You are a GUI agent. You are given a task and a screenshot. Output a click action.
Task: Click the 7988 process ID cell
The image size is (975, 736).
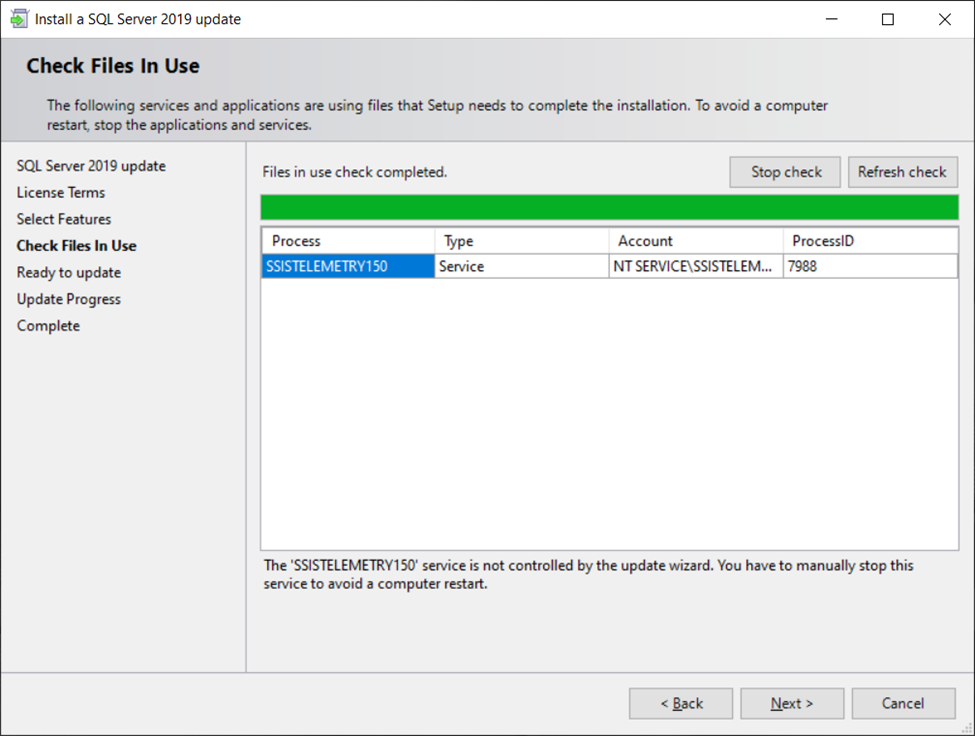(870, 266)
